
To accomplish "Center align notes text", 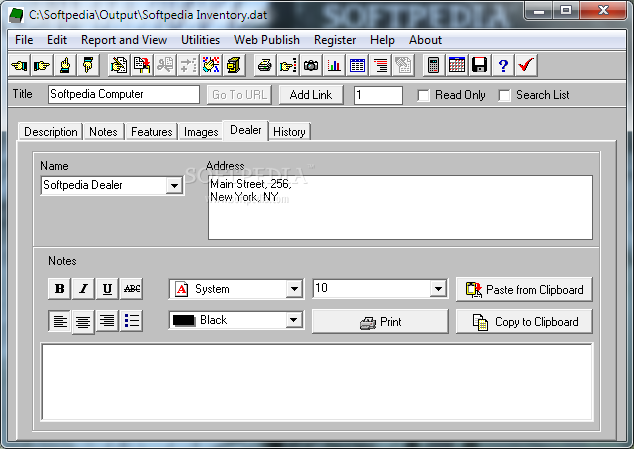I will pyautogui.click(x=83, y=322).
